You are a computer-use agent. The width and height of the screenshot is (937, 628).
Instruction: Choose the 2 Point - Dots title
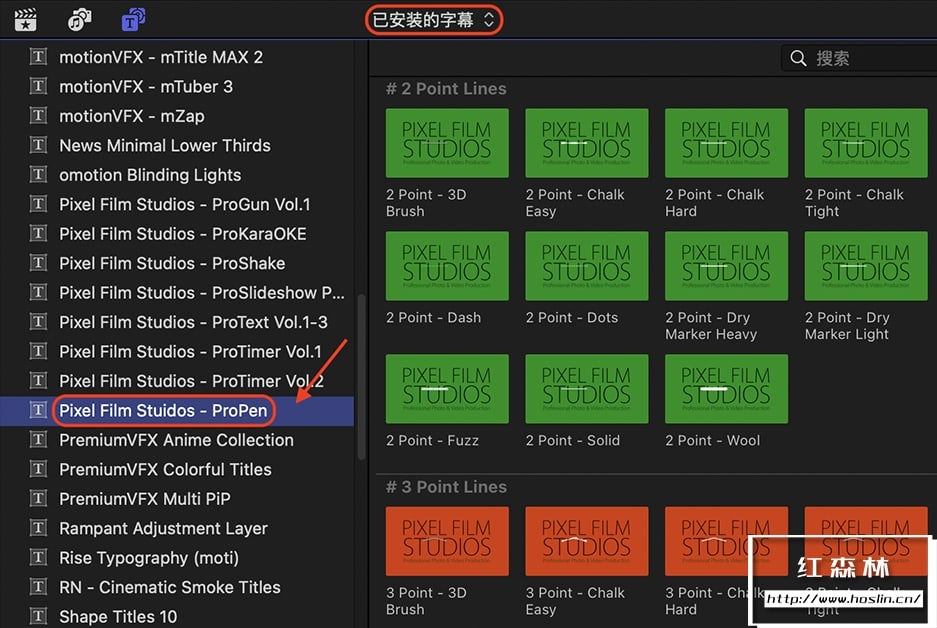pyautogui.click(x=587, y=266)
